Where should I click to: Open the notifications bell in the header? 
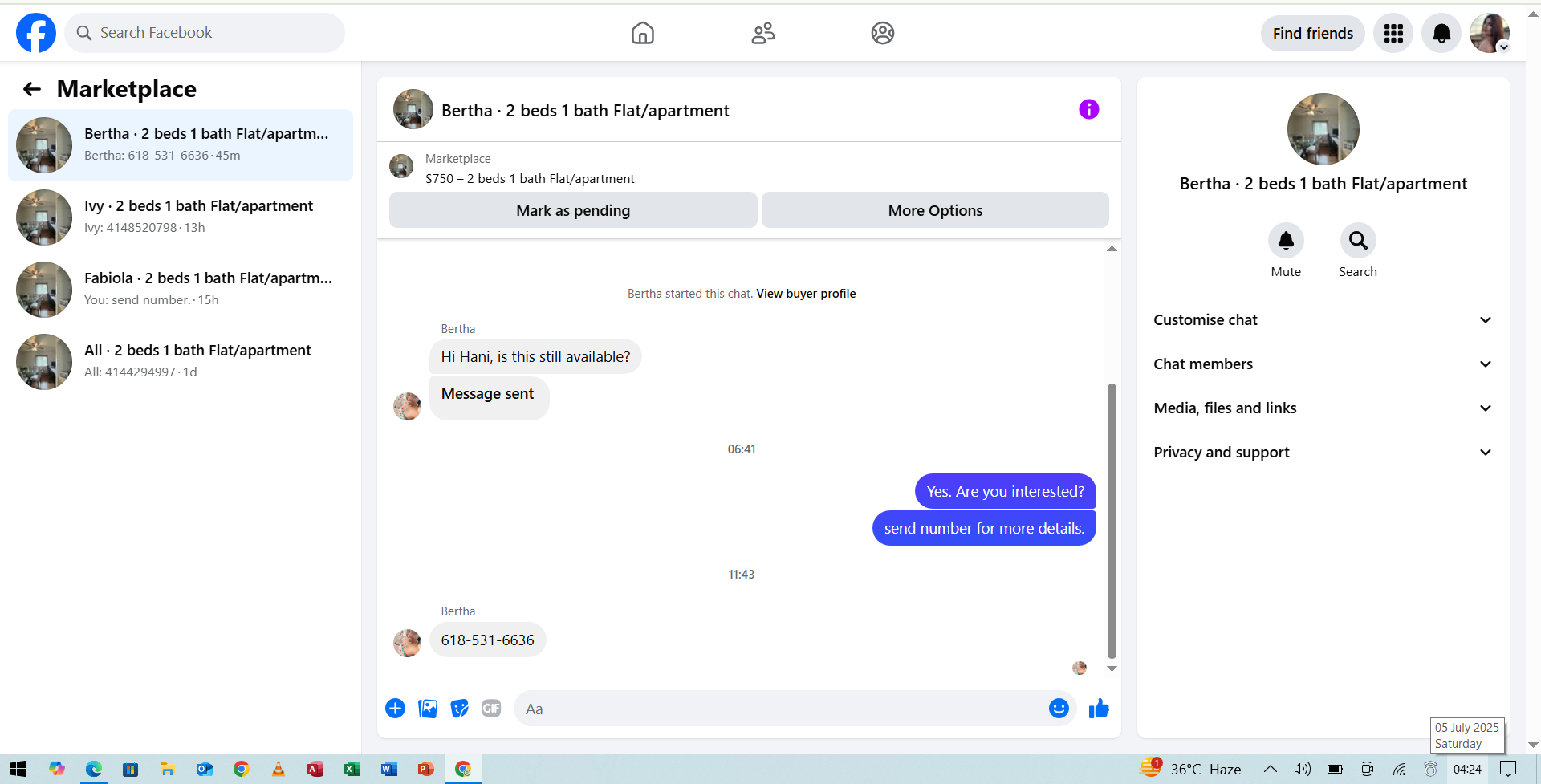[x=1441, y=33]
